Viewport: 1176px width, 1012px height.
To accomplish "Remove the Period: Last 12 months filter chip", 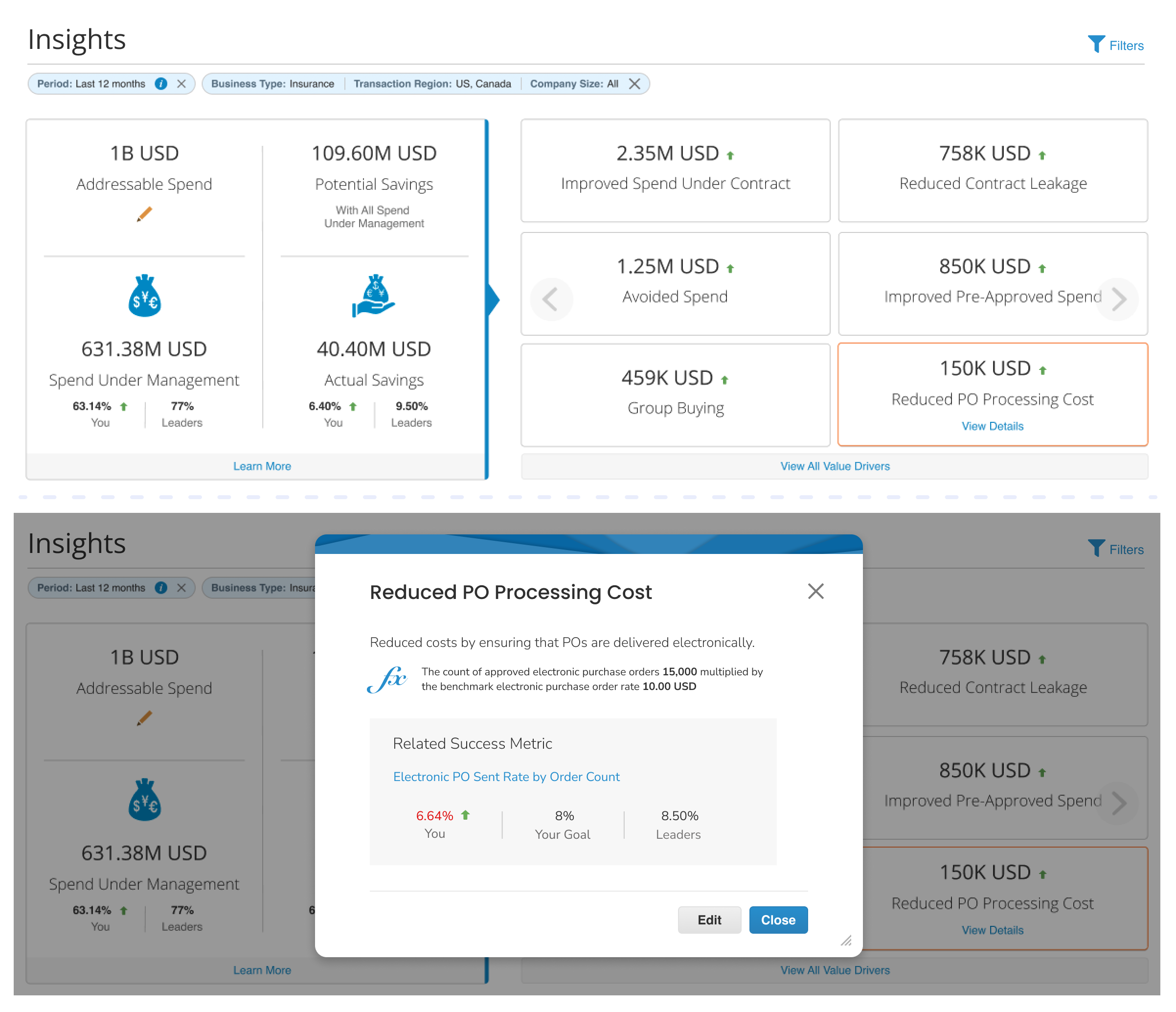I will (181, 84).
